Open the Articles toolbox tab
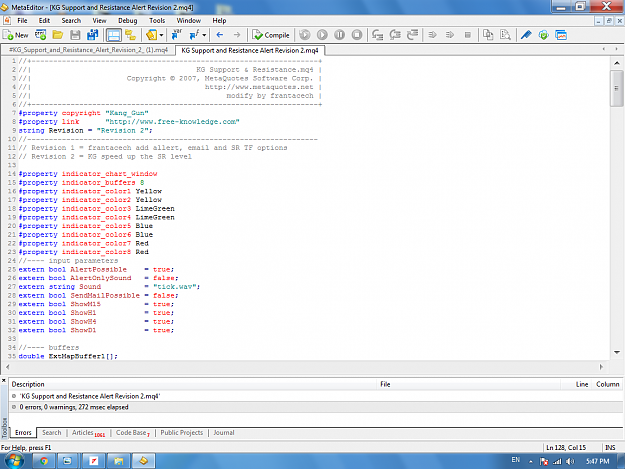625x469 pixels. [88, 433]
